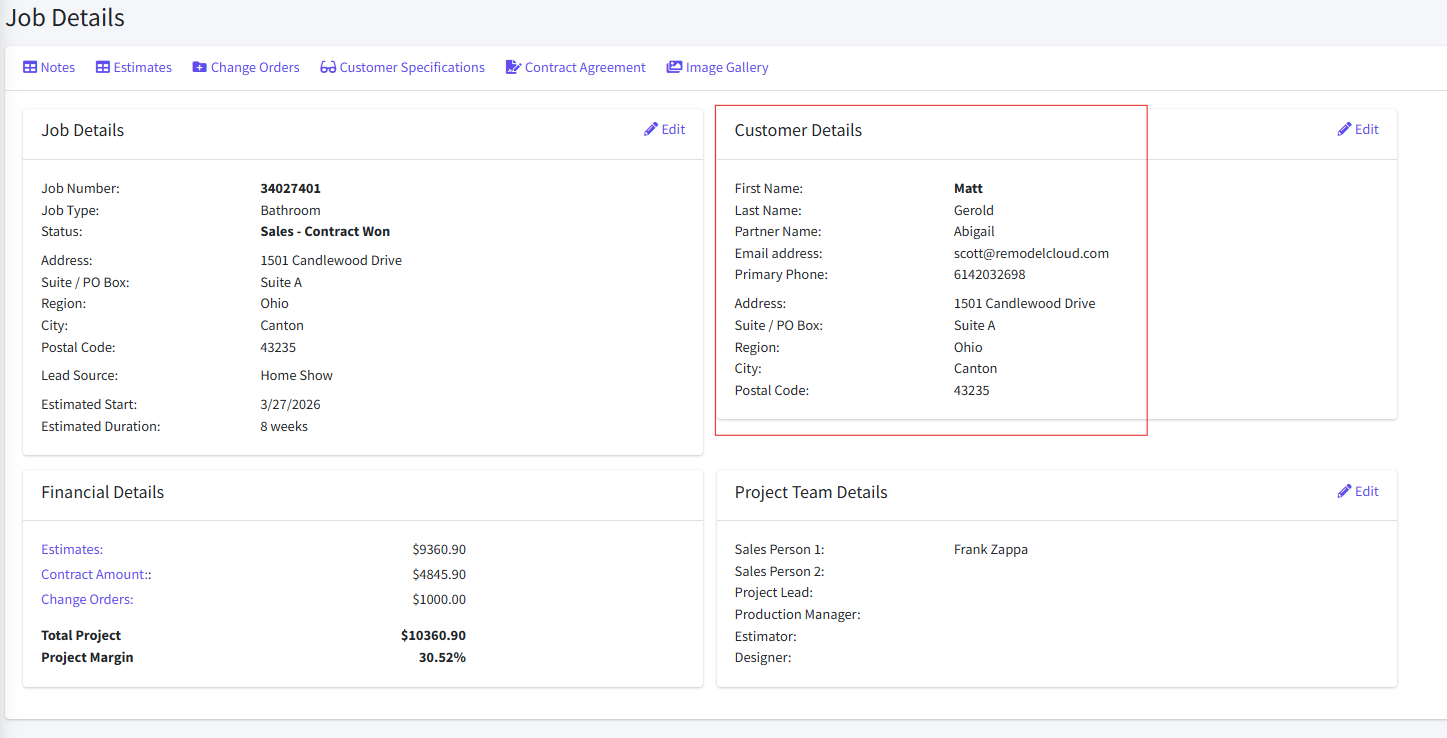
Task: Click the glasses icon for Customer Specifications
Action: pos(328,68)
